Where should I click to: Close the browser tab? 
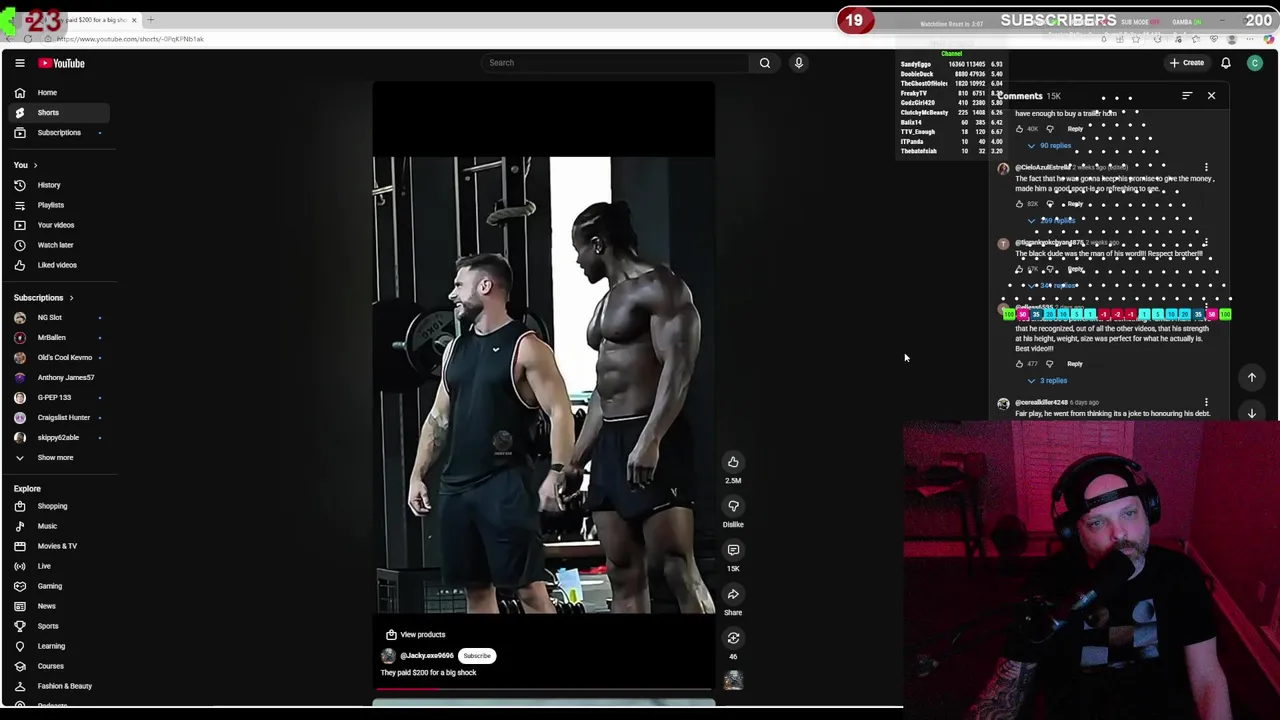point(134,20)
